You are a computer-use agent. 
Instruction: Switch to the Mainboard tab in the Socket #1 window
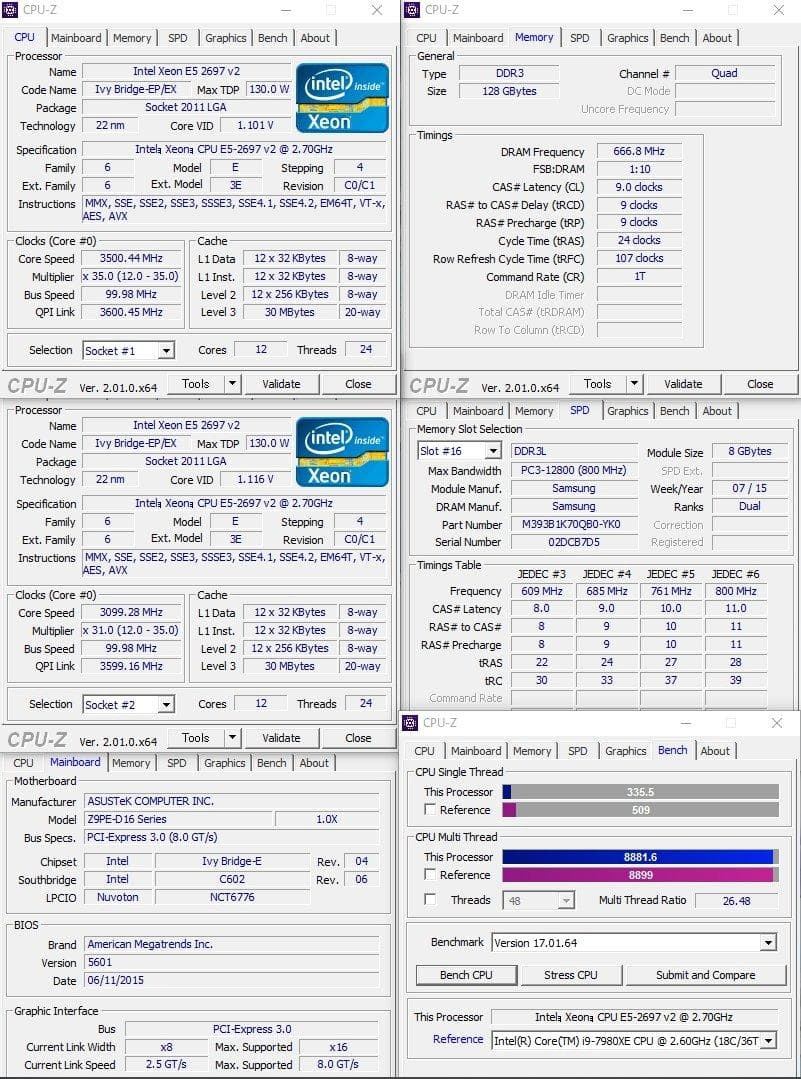click(x=76, y=38)
